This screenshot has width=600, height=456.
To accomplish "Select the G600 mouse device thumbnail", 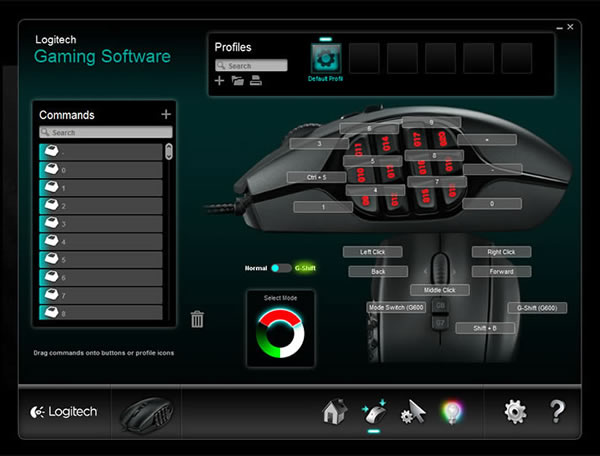I will click(147, 415).
